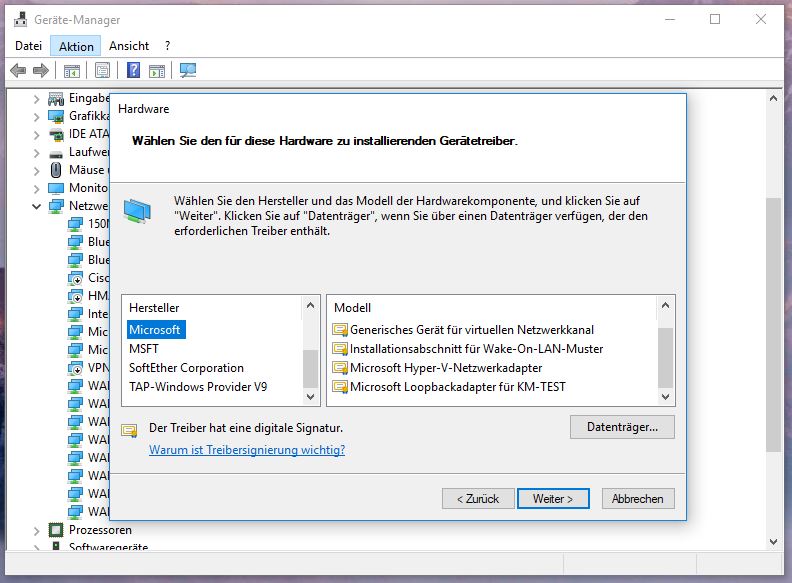Select SoftEther Corporation manufacturer
Image resolution: width=792 pixels, height=583 pixels.
click(186, 368)
